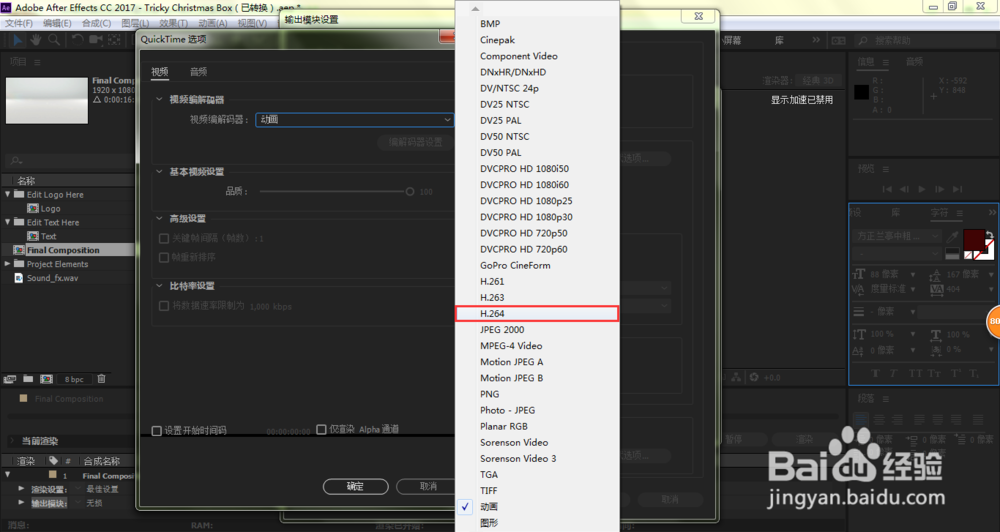Toggle the keyframe interval checkbox

pyautogui.click(x=164, y=239)
